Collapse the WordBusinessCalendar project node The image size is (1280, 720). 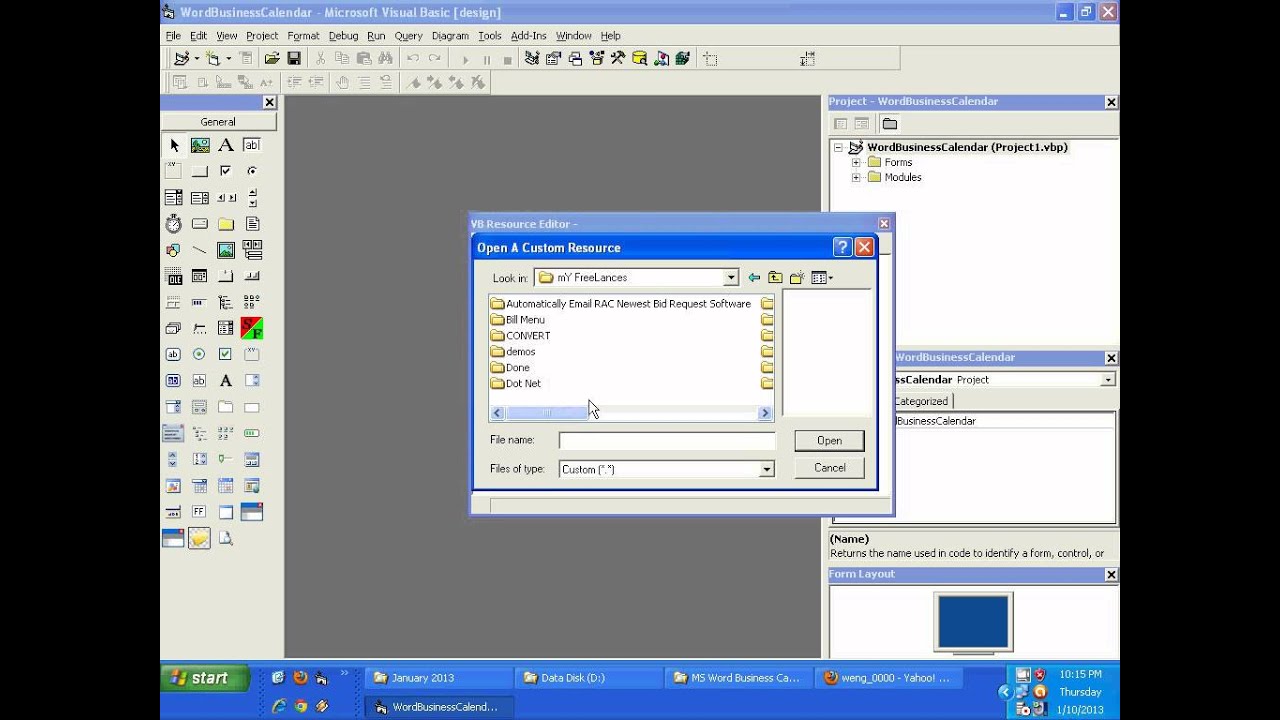point(838,147)
